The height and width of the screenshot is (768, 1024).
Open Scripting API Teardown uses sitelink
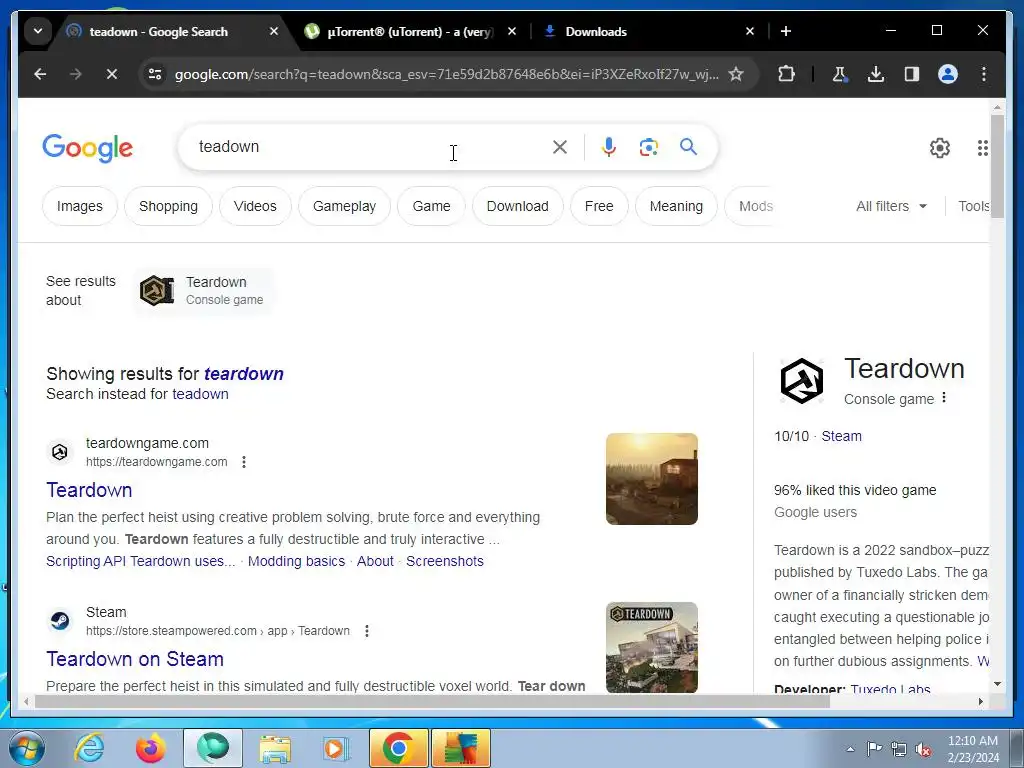[x=140, y=562]
